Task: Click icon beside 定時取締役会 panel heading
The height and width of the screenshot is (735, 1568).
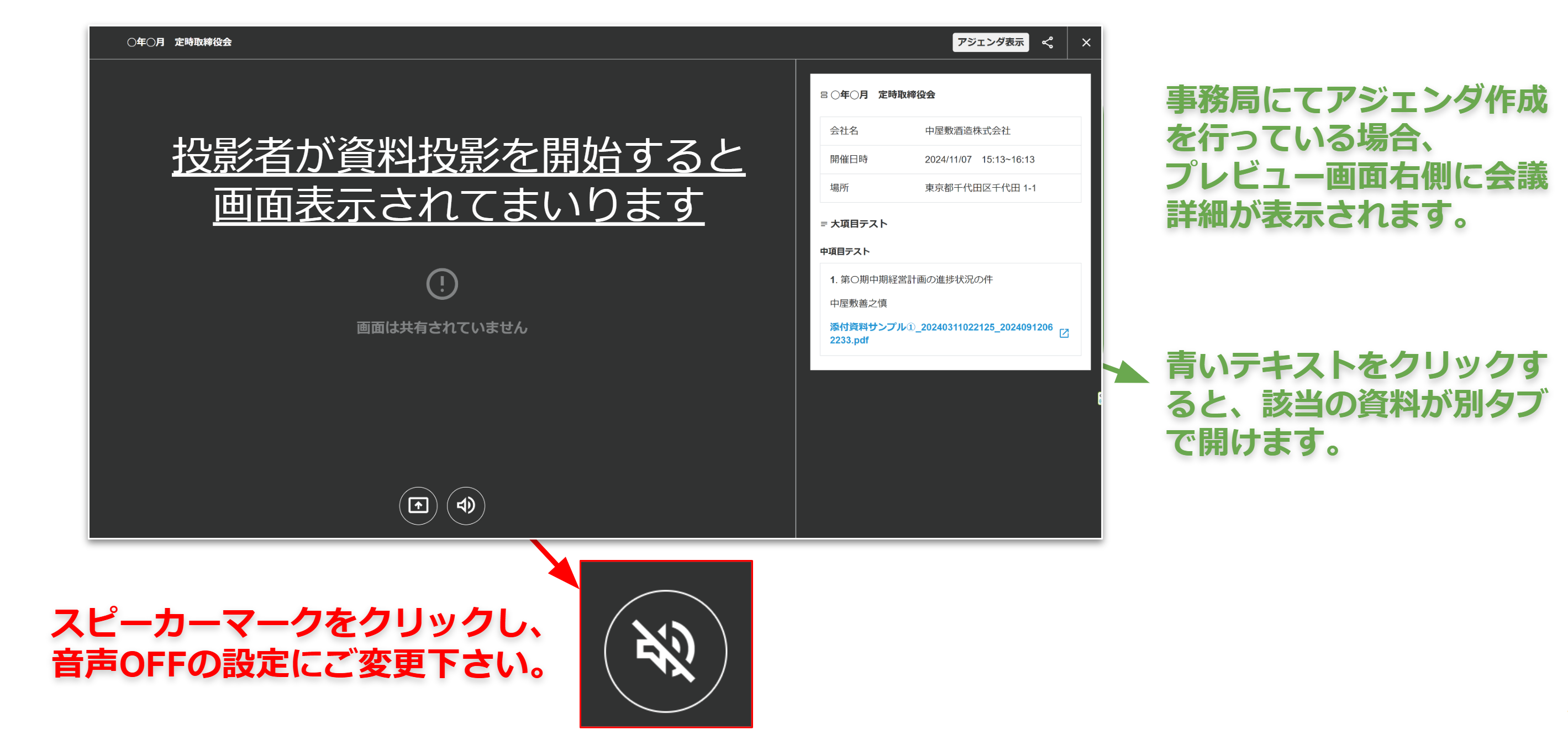Action: (824, 95)
